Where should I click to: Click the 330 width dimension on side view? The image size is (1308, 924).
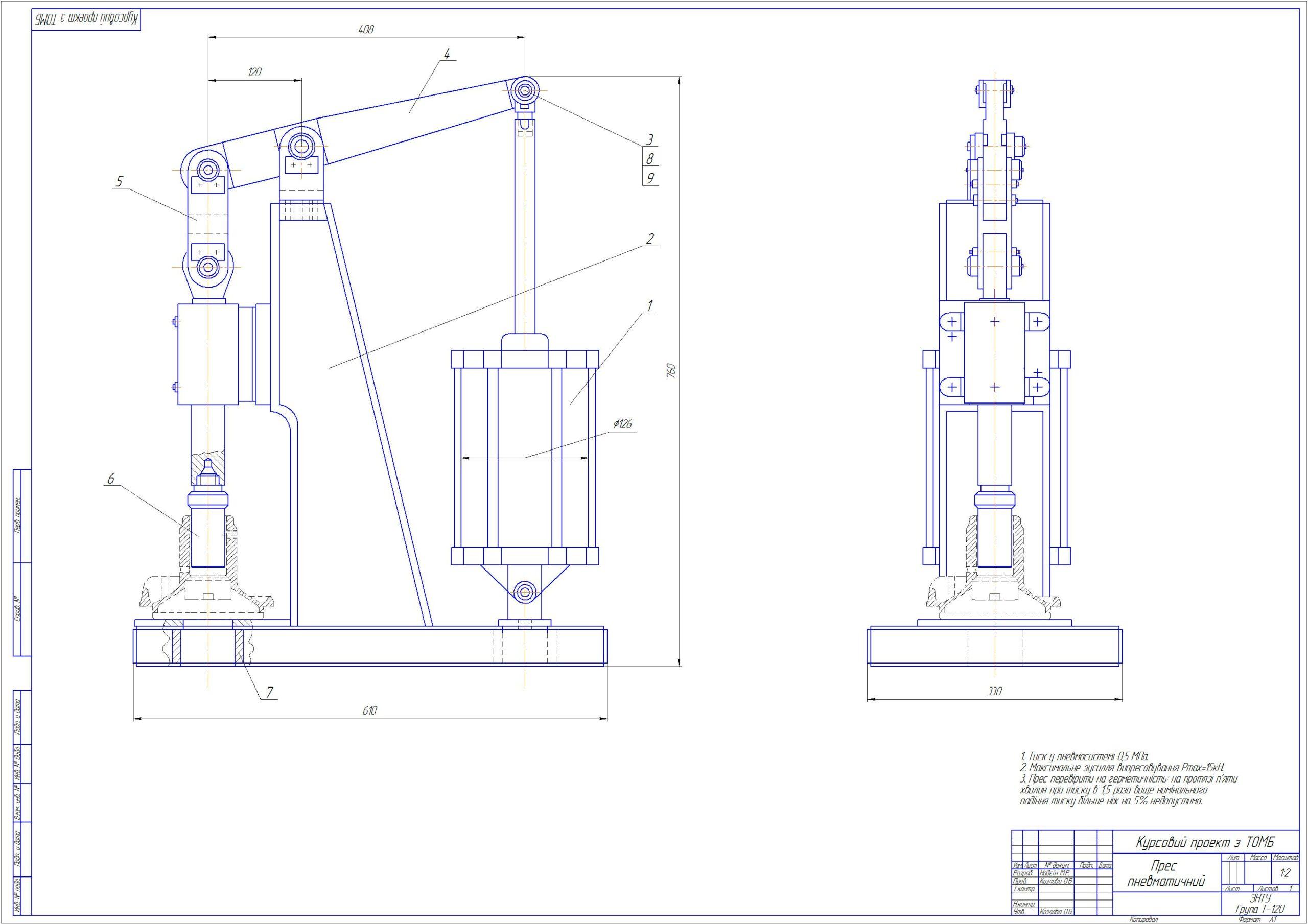[x=994, y=692]
